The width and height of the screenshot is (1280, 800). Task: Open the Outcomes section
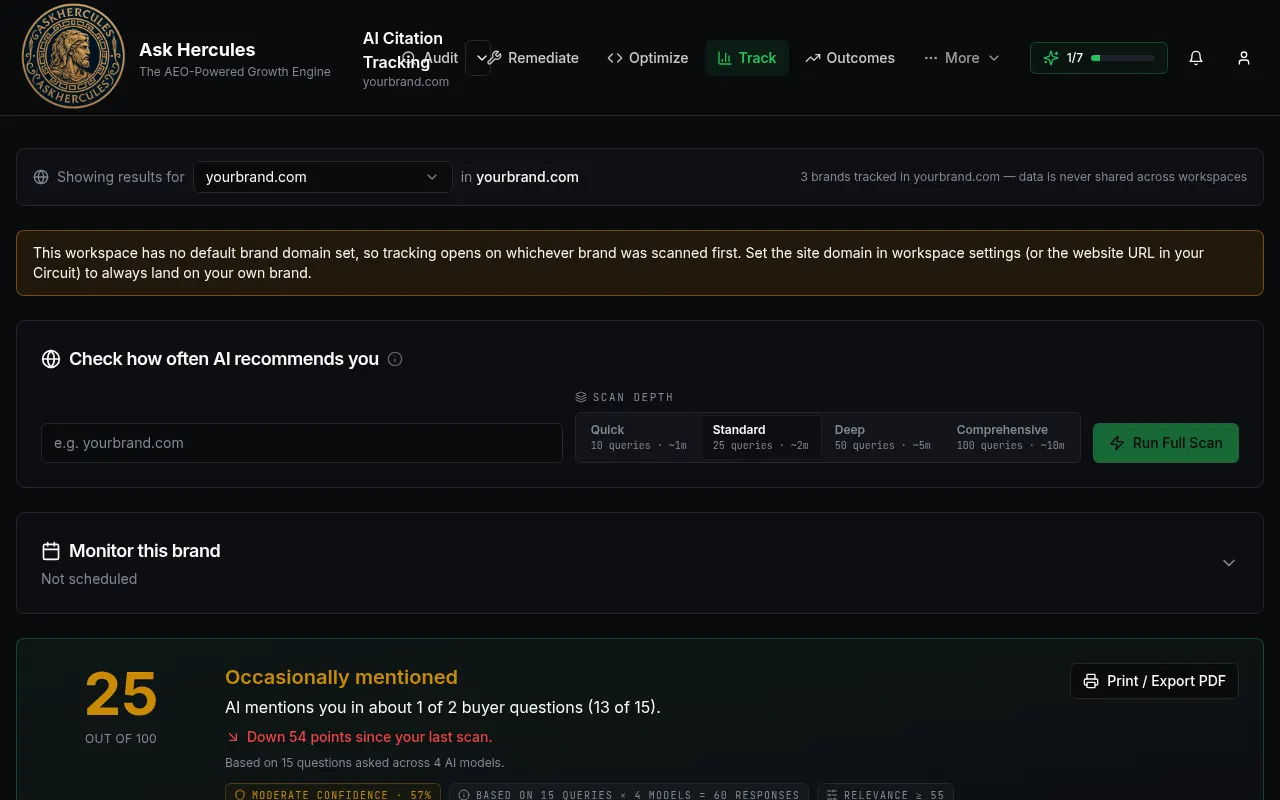point(850,58)
